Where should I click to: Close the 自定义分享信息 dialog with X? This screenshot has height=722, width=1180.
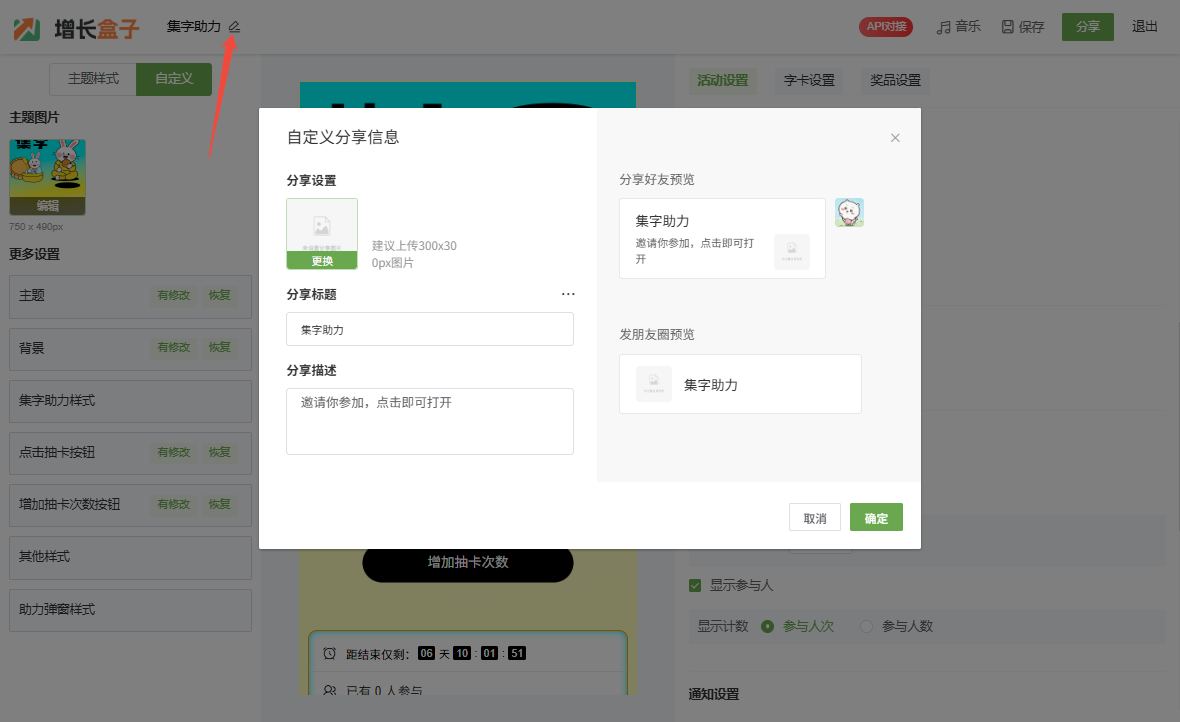coord(895,138)
